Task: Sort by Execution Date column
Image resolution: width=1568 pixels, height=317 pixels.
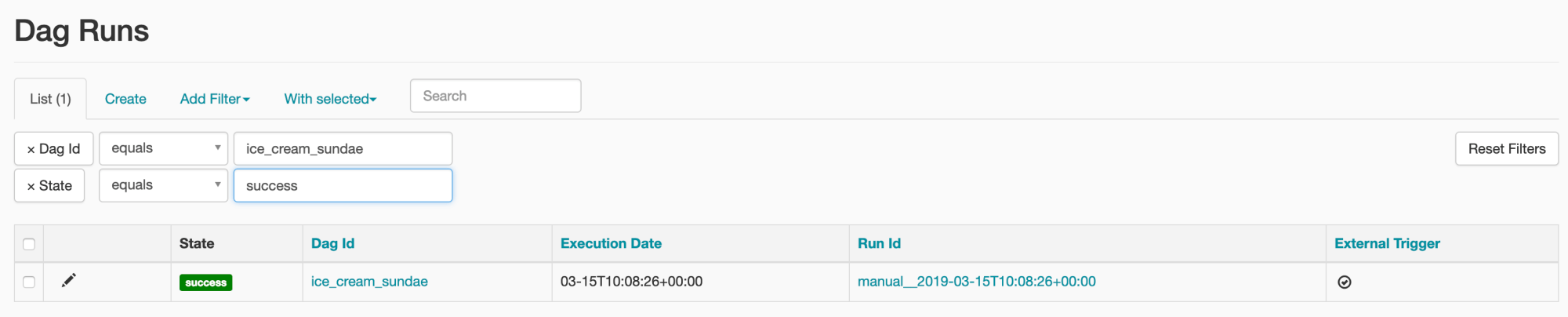Action: click(x=611, y=243)
